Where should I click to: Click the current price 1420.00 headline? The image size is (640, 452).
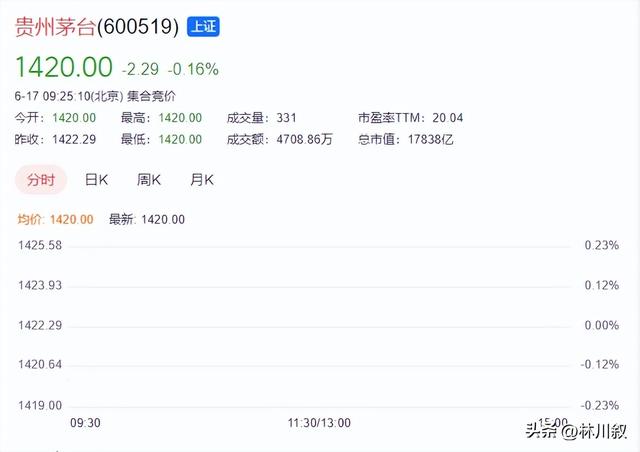coord(64,67)
